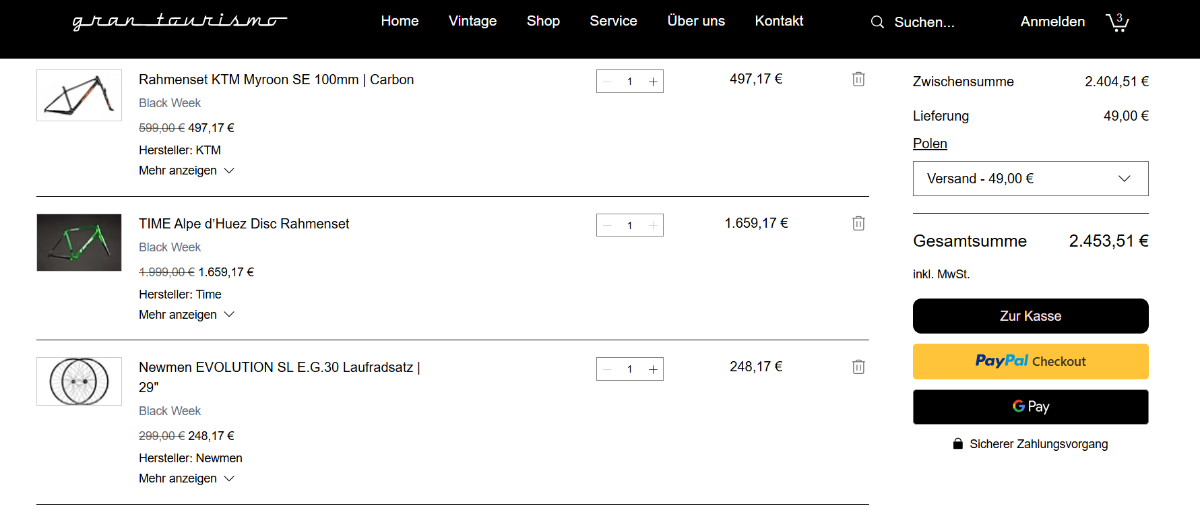Open TIME Alpe d'Huez product thumbnail
1200x531 pixels.
79,242
